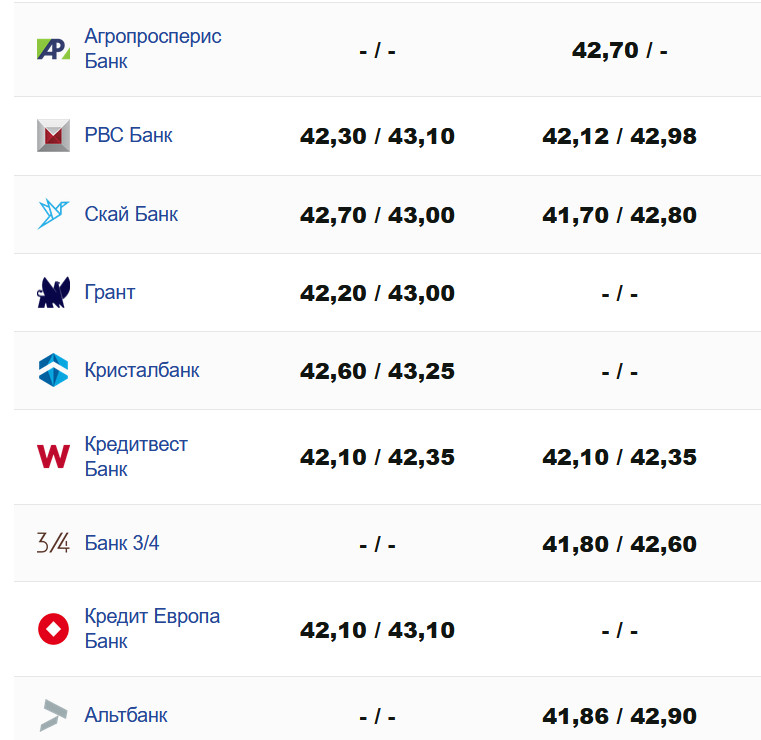Click РВС Банк rate 42,30 / 43,10
Viewport: 761px width, 740px height.
[377, 137]
